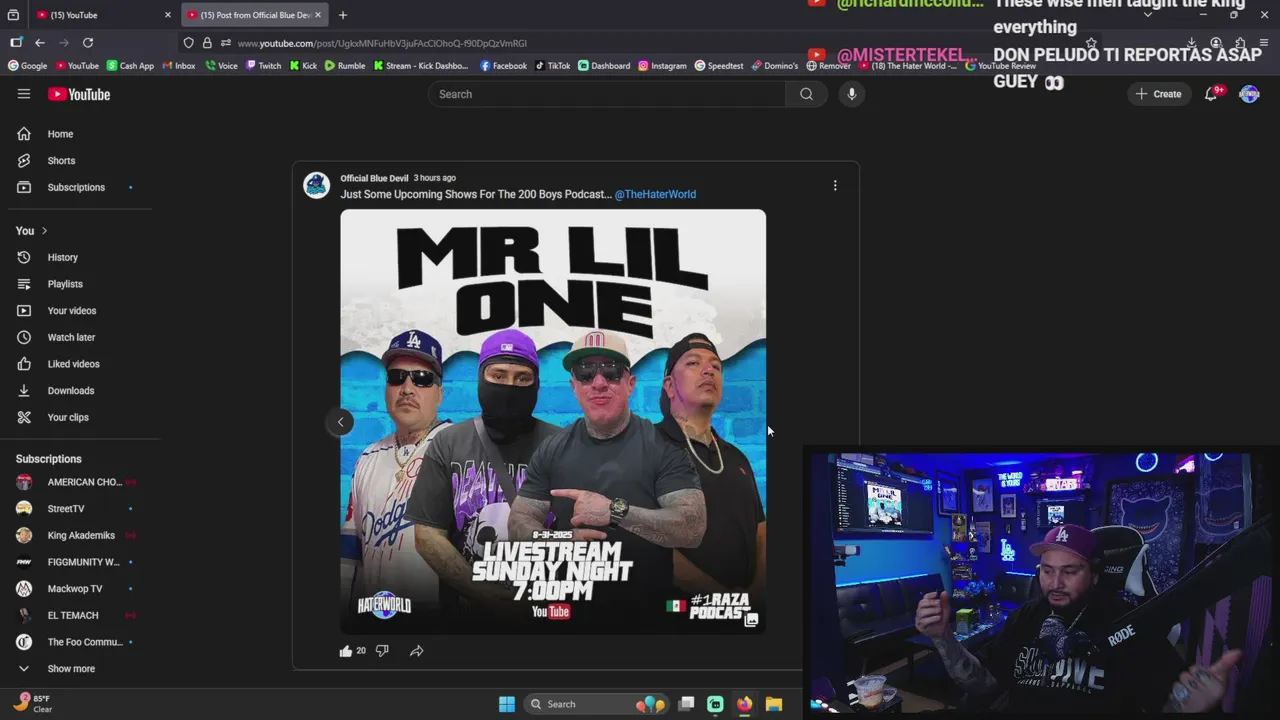The width and height of the screenshot is (1280, 720).
Task: Open the Rumble bookmark
Action: coord(345,66)
